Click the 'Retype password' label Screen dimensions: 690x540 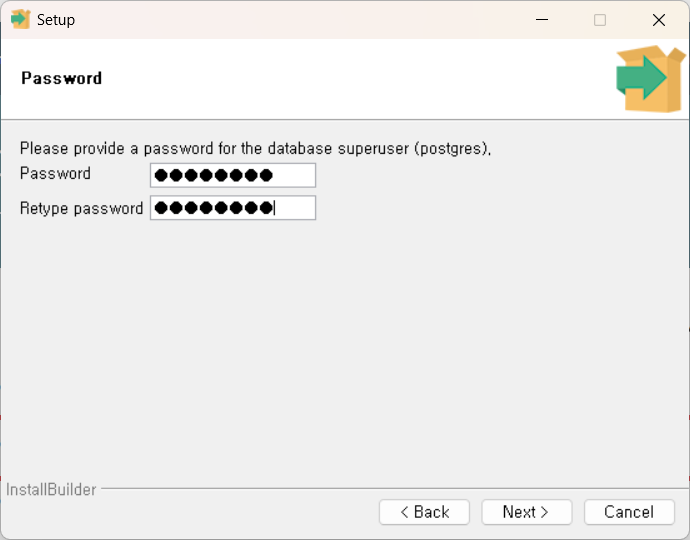pos(81,208)
